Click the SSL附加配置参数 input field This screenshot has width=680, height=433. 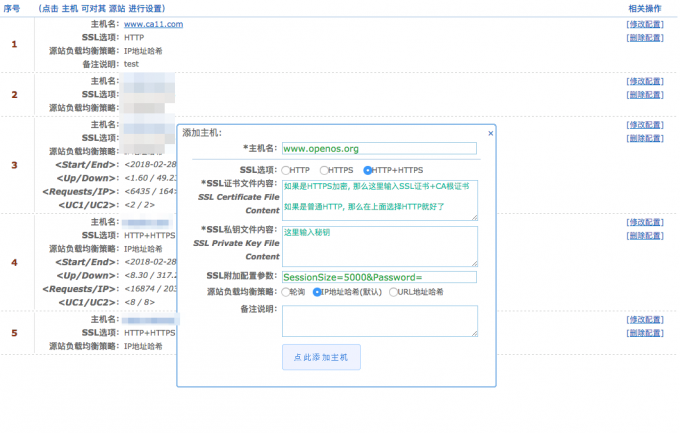tap(379, 277)
